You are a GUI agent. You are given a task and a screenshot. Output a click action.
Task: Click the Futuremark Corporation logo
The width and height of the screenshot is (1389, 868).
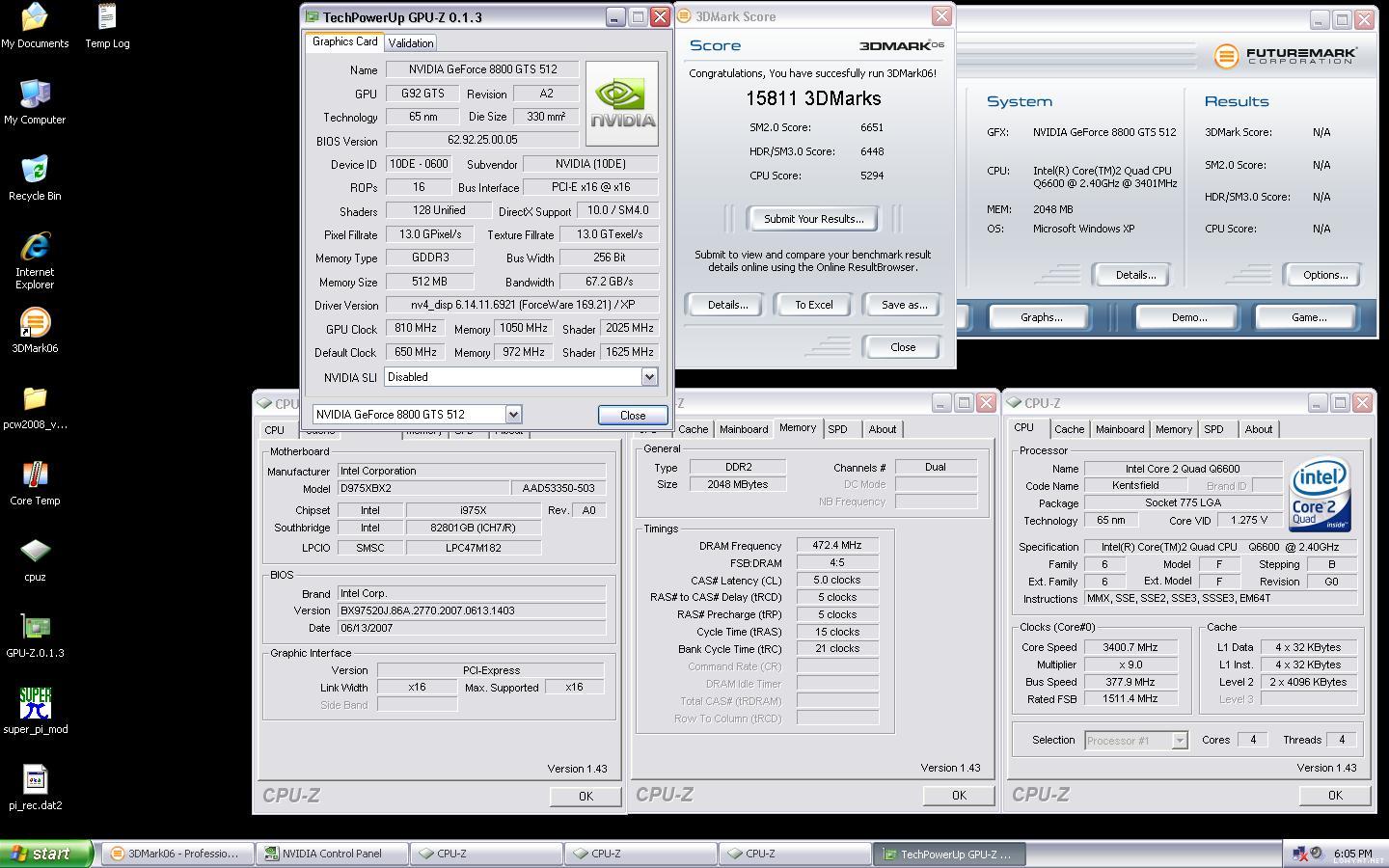coord(1285,56)
